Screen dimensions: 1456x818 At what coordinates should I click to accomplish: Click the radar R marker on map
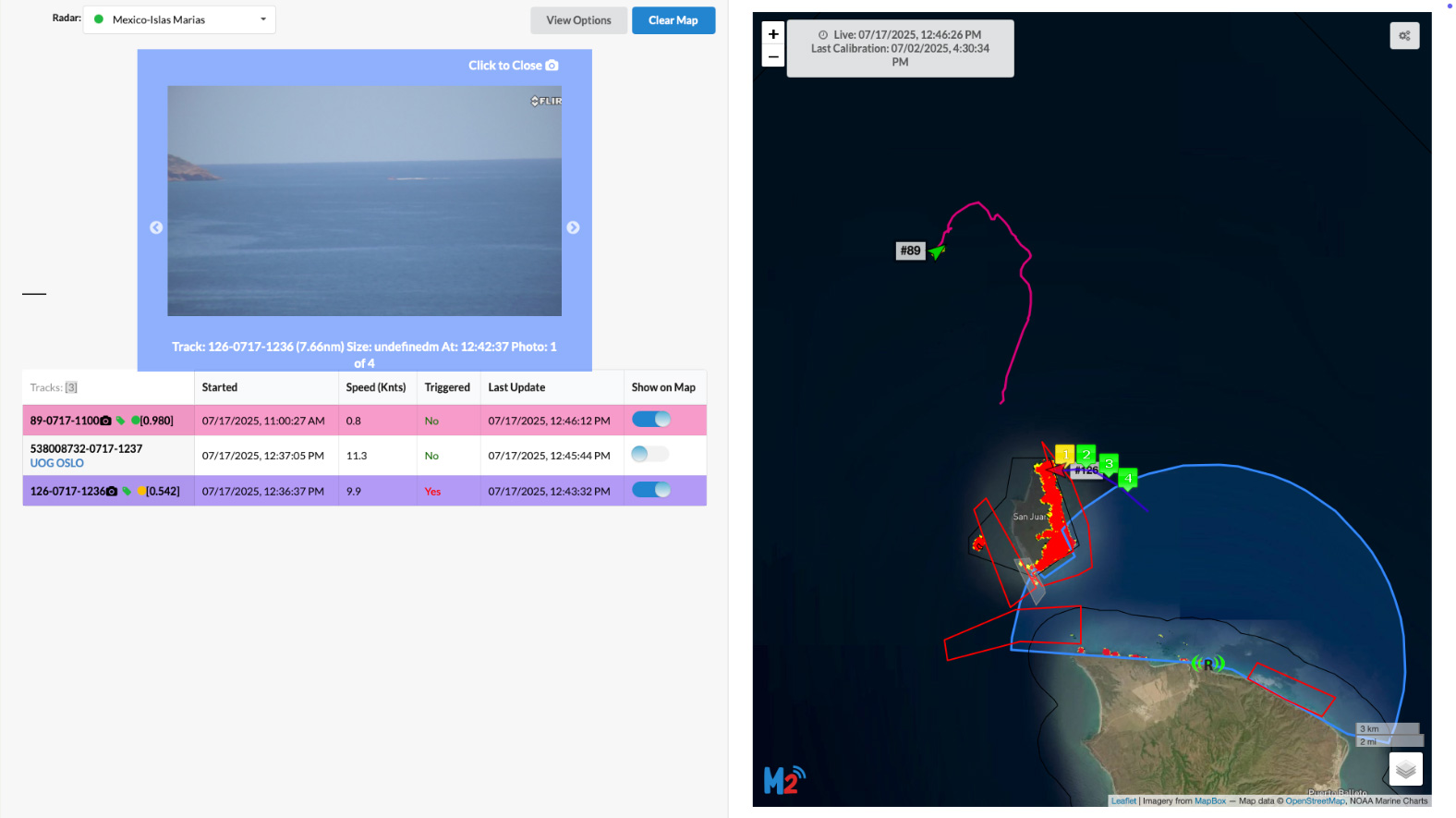pos(1207,664)
